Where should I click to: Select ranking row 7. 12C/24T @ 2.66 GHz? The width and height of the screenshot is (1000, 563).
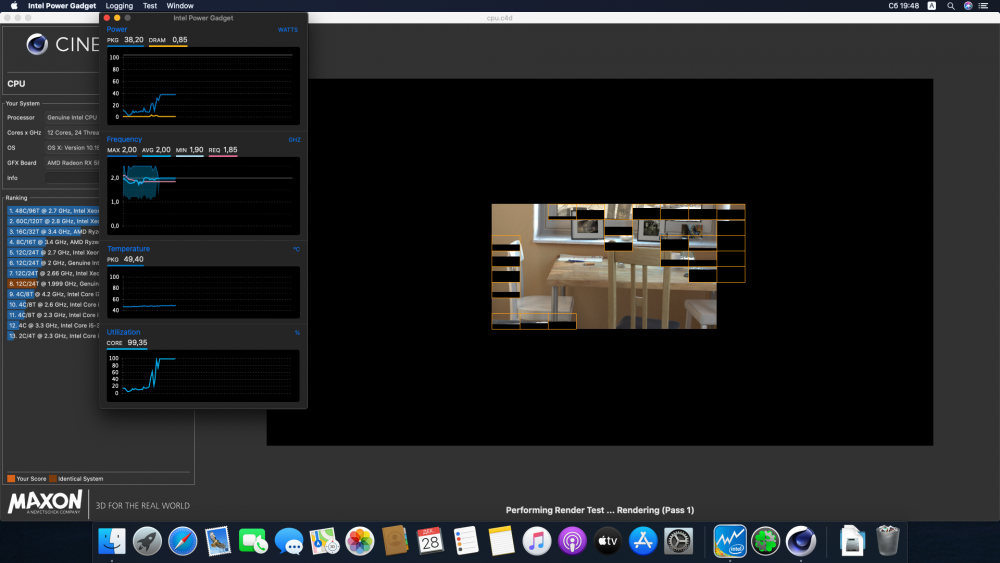click(54, 274)
